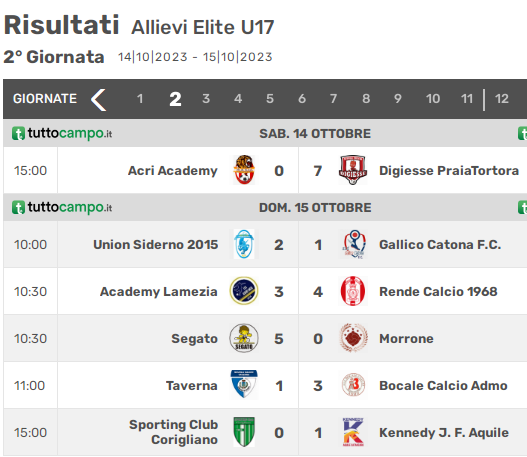This screenshot has width=527, height=457.
Task: Click the Segato club emblem
Action: click(244, 338)
